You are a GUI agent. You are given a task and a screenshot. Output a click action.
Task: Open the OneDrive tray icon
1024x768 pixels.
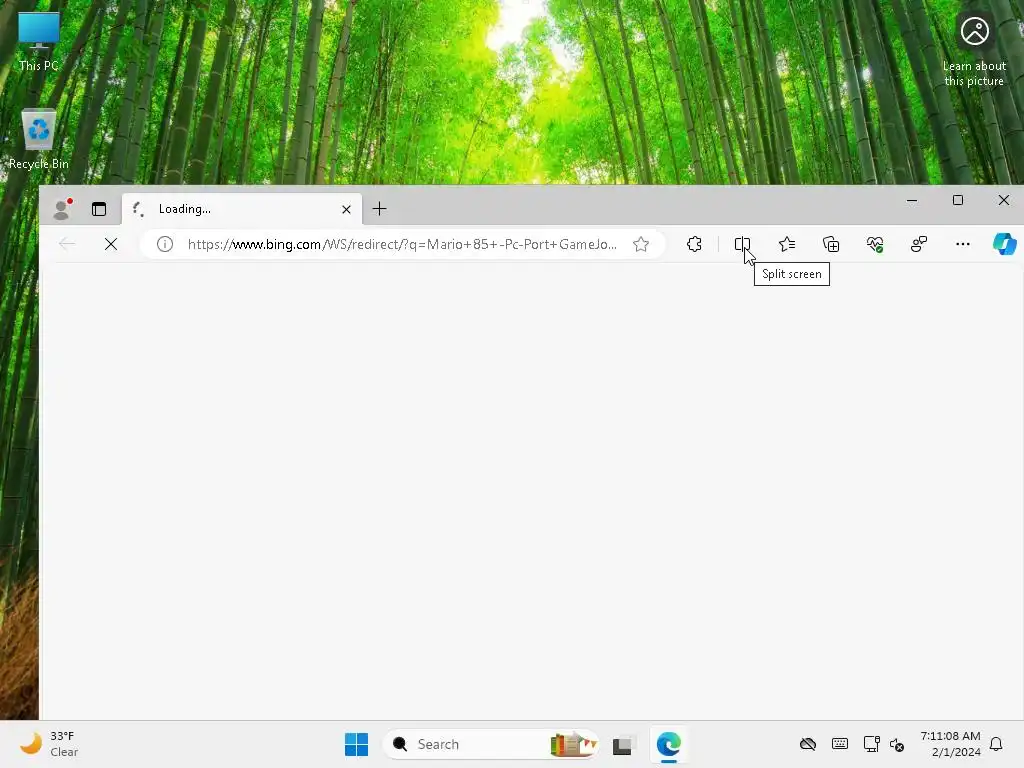click(x=808, y=744)
